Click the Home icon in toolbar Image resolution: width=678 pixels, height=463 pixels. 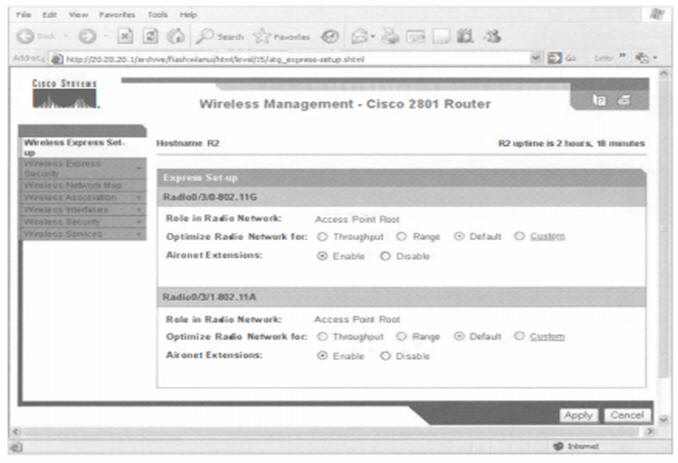point(176,36)
